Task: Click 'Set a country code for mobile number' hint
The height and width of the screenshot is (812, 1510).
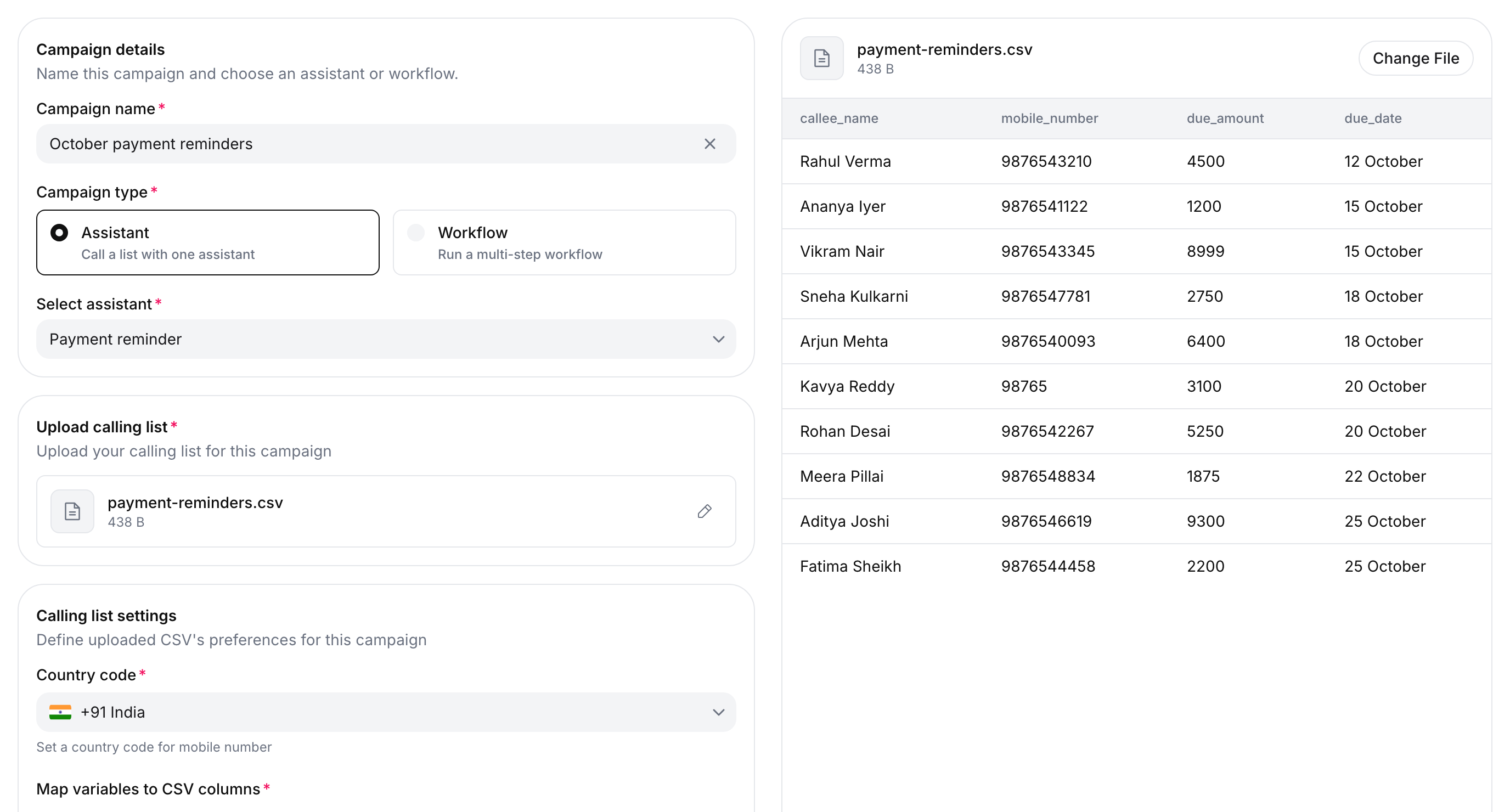Action: click(x=154, y=747)
